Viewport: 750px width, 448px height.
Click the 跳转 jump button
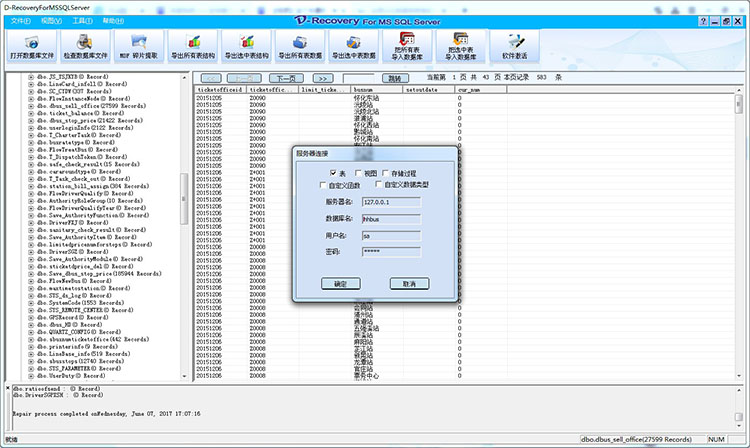coord(395,78)
